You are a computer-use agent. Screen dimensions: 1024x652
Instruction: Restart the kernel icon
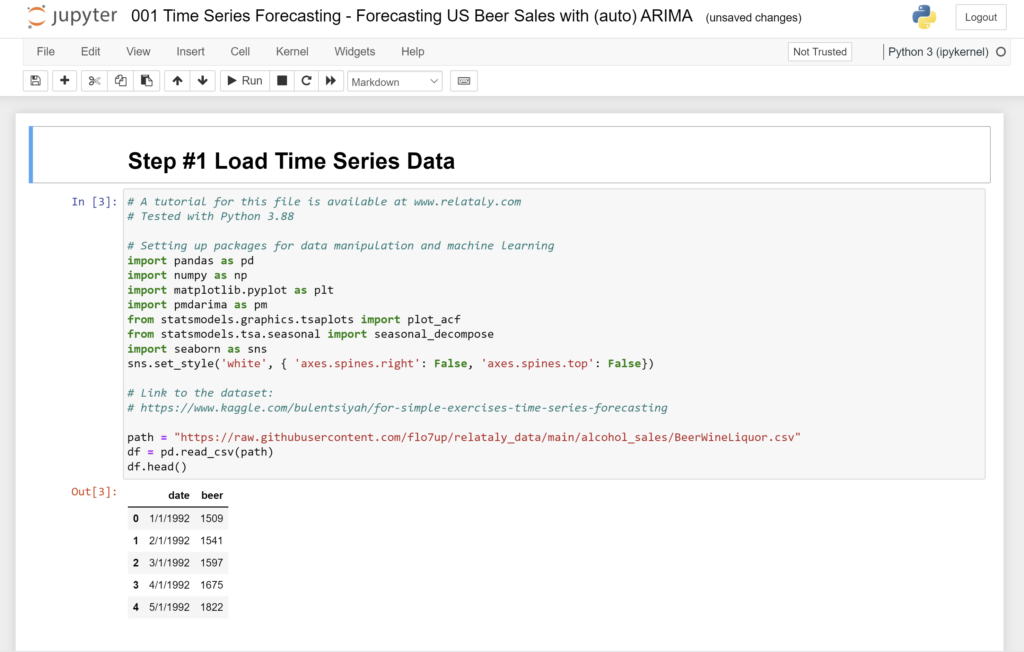(x=307, y=81)
